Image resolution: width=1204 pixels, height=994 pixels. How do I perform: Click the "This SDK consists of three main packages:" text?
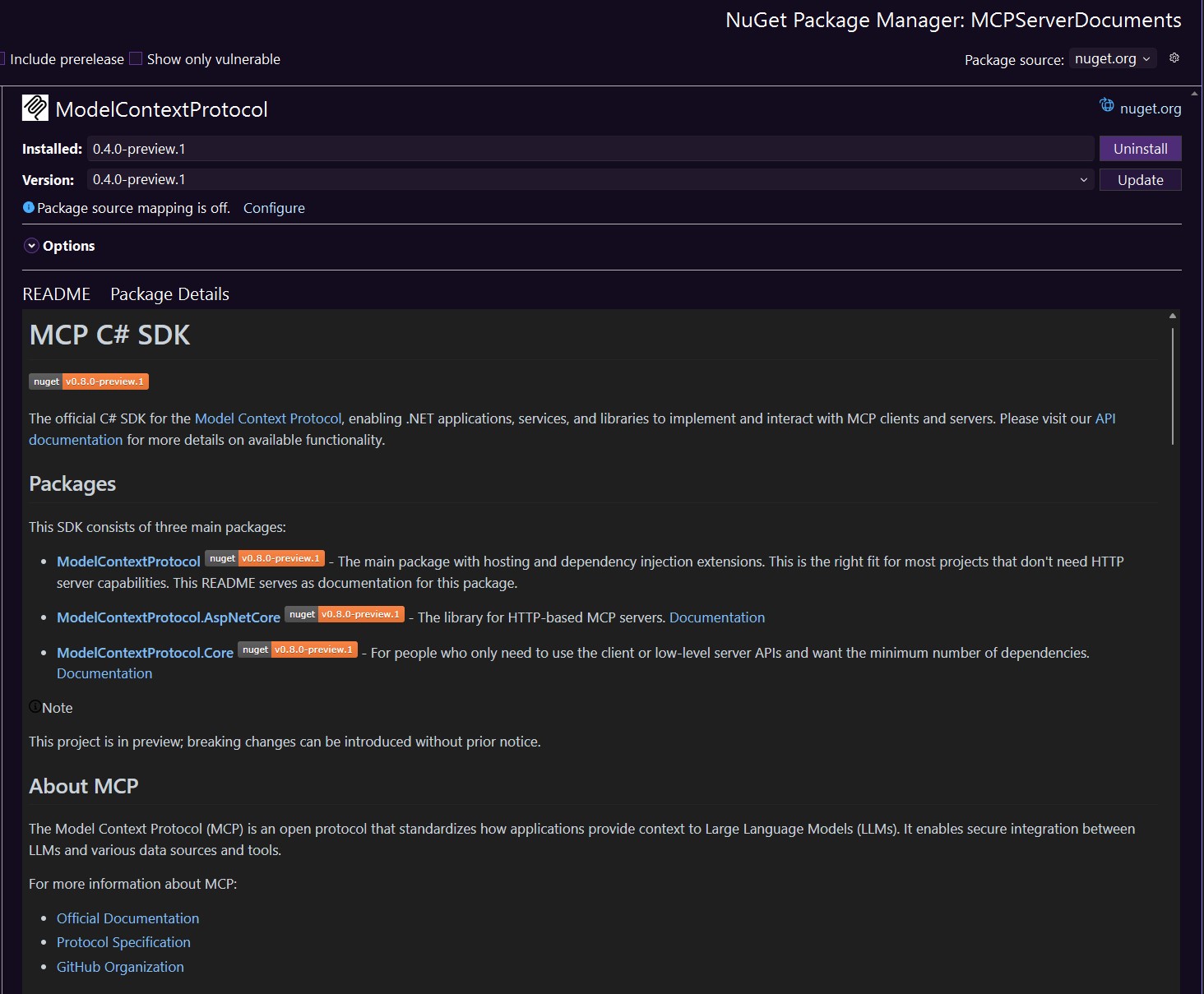point(157,527)
